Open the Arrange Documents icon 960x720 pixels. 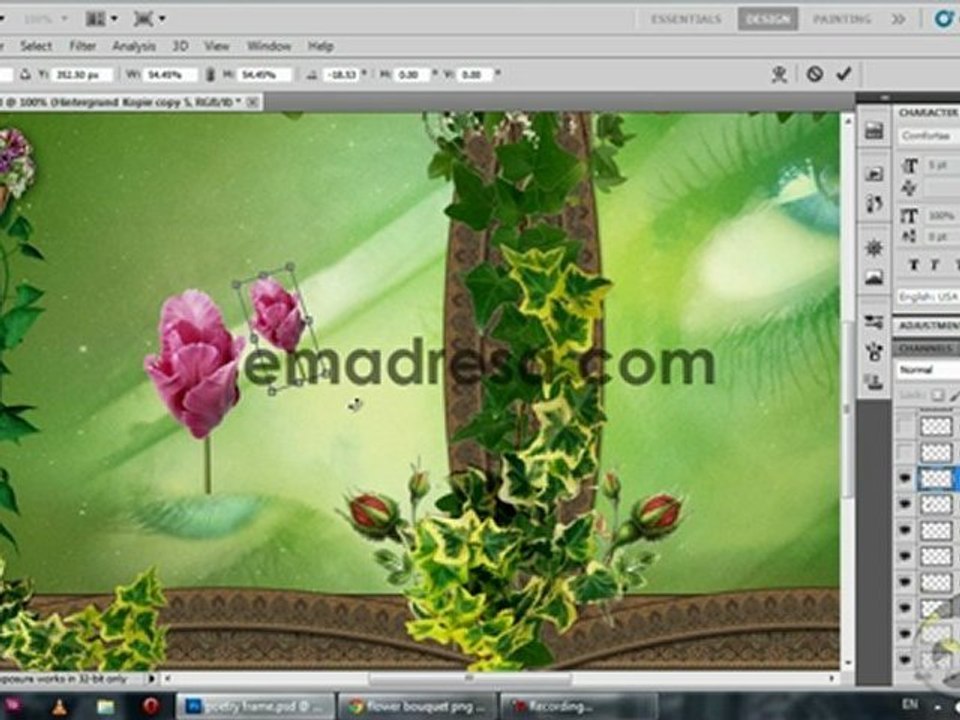click(95, 18)
